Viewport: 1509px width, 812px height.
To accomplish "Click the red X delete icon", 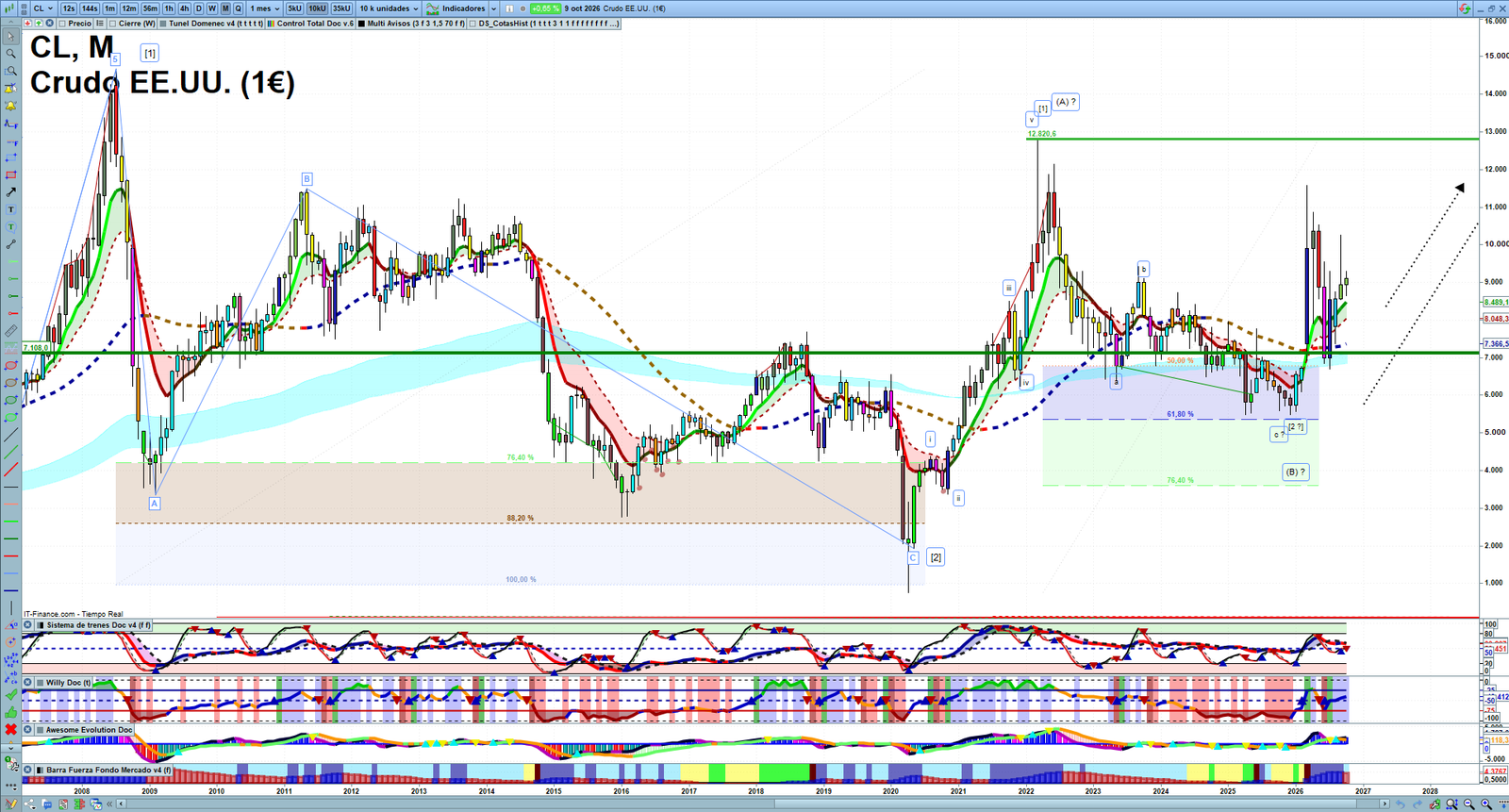I will click(x=10, y=729).
